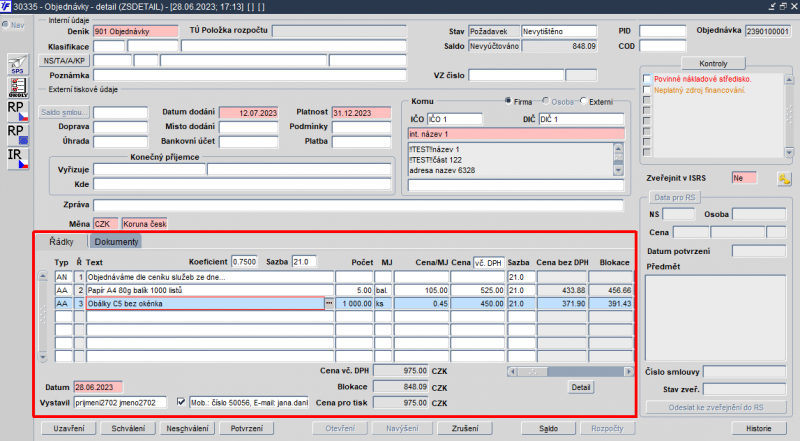Viewport: 800px width, 441px height.
Task: Click down arrow of address box scrollbar
Action: point(618,170)
